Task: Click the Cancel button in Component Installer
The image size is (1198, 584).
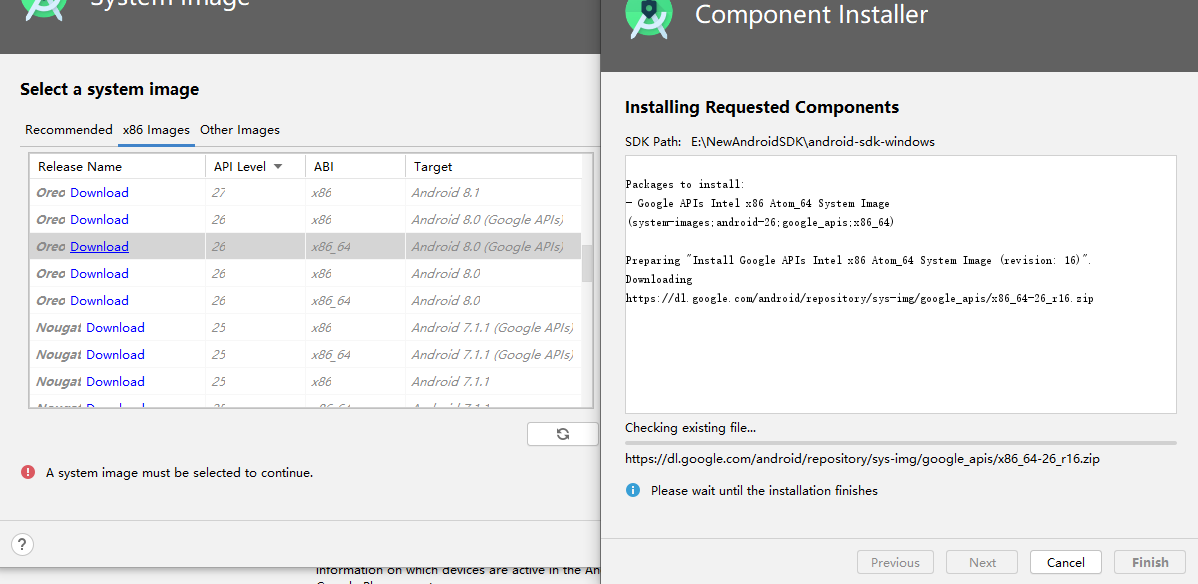Action: click(x=1066, y=563)
